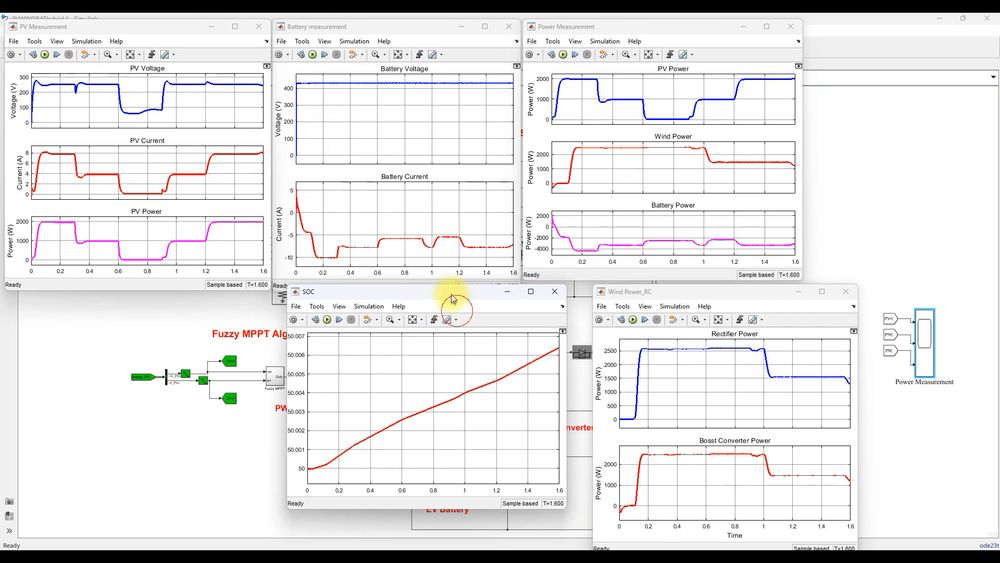Click highlight signal icon in PV Measurement toolbar
Screen dimensions: 1000x563
click(x=85, y=55)
